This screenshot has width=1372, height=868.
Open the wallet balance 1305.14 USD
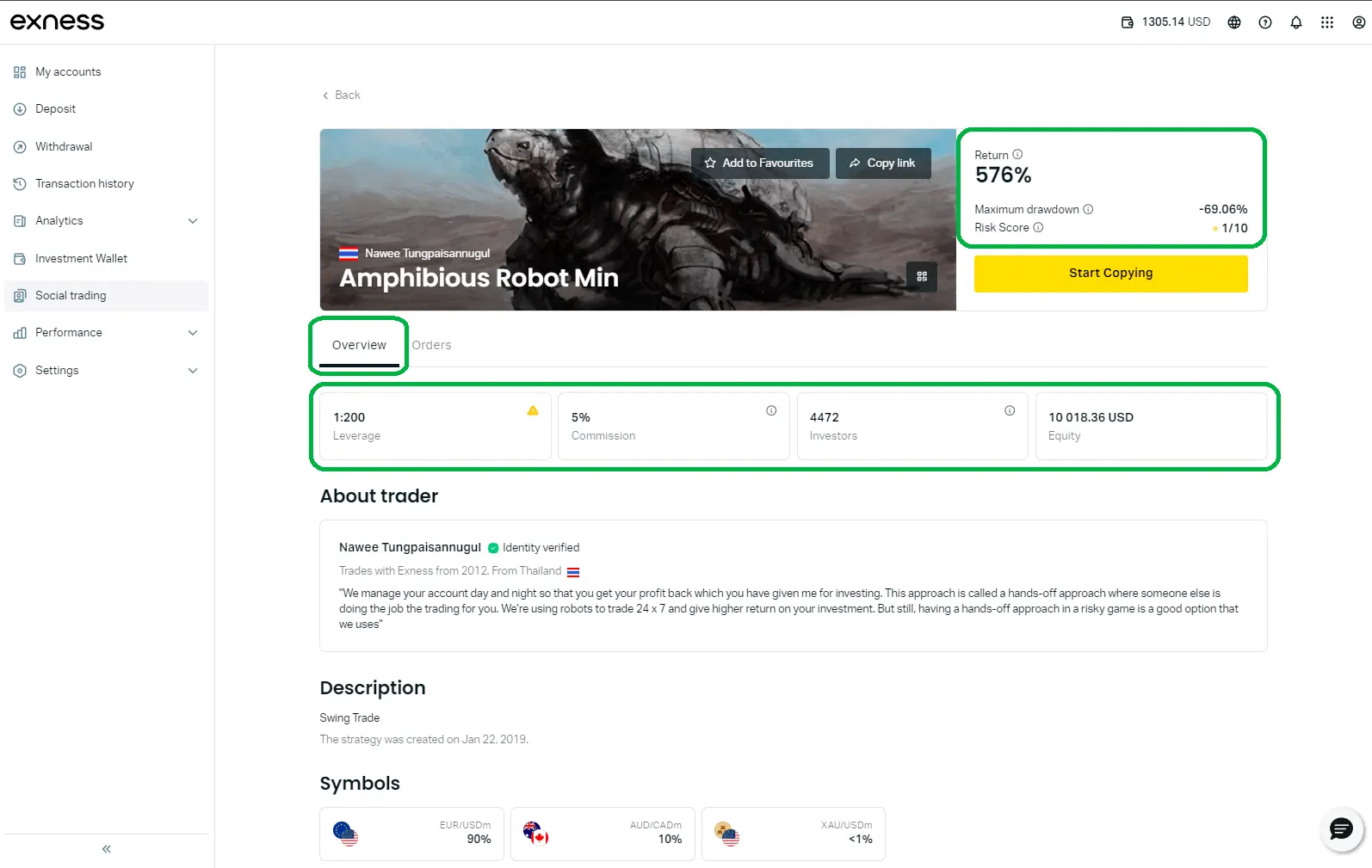click(1165, 22)
